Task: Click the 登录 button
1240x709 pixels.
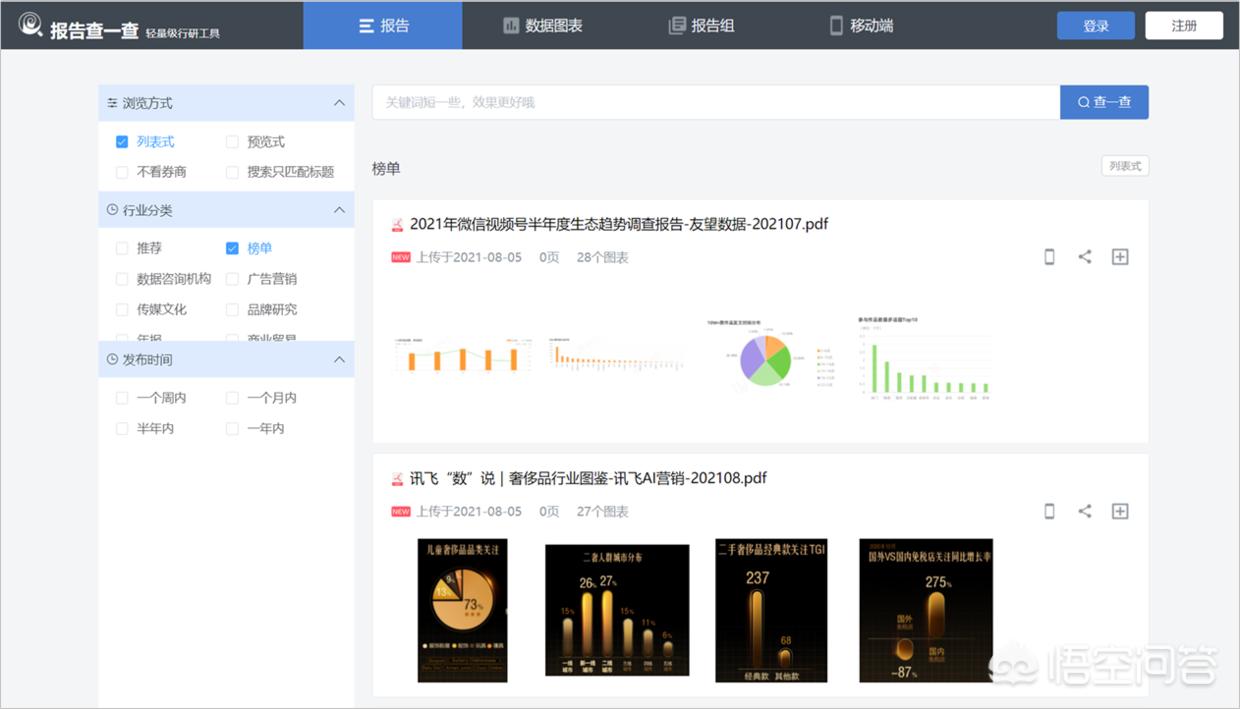Action: [1096, 26]
